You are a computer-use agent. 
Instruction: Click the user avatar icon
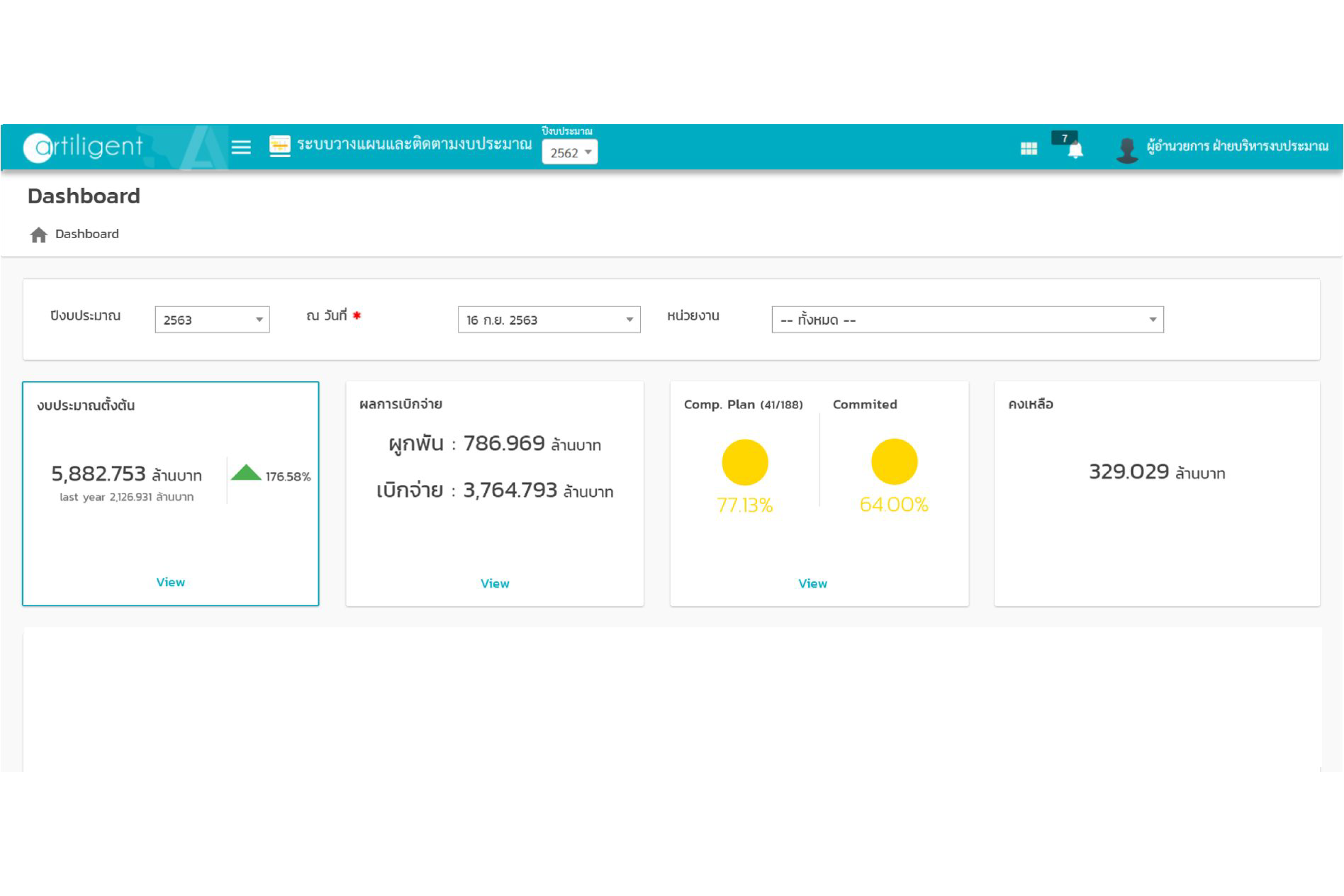pyautogui.click(x=1127, y=150)
